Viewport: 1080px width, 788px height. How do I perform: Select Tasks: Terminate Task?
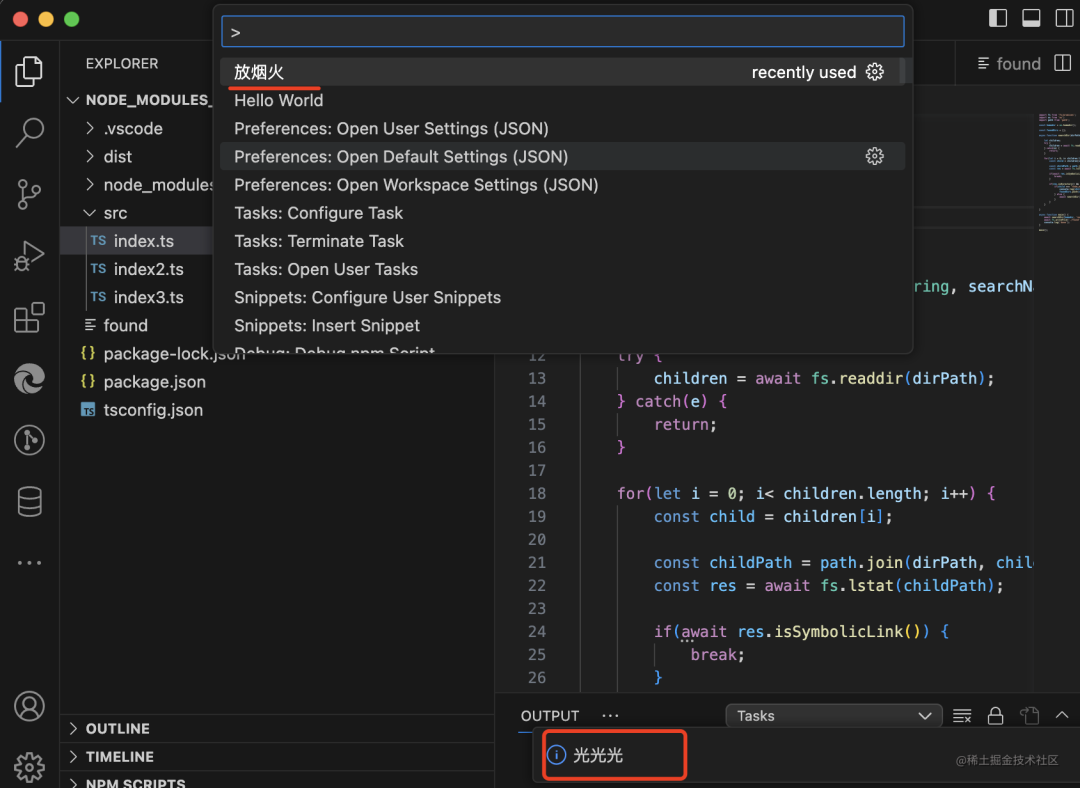[x=561, y=241]
